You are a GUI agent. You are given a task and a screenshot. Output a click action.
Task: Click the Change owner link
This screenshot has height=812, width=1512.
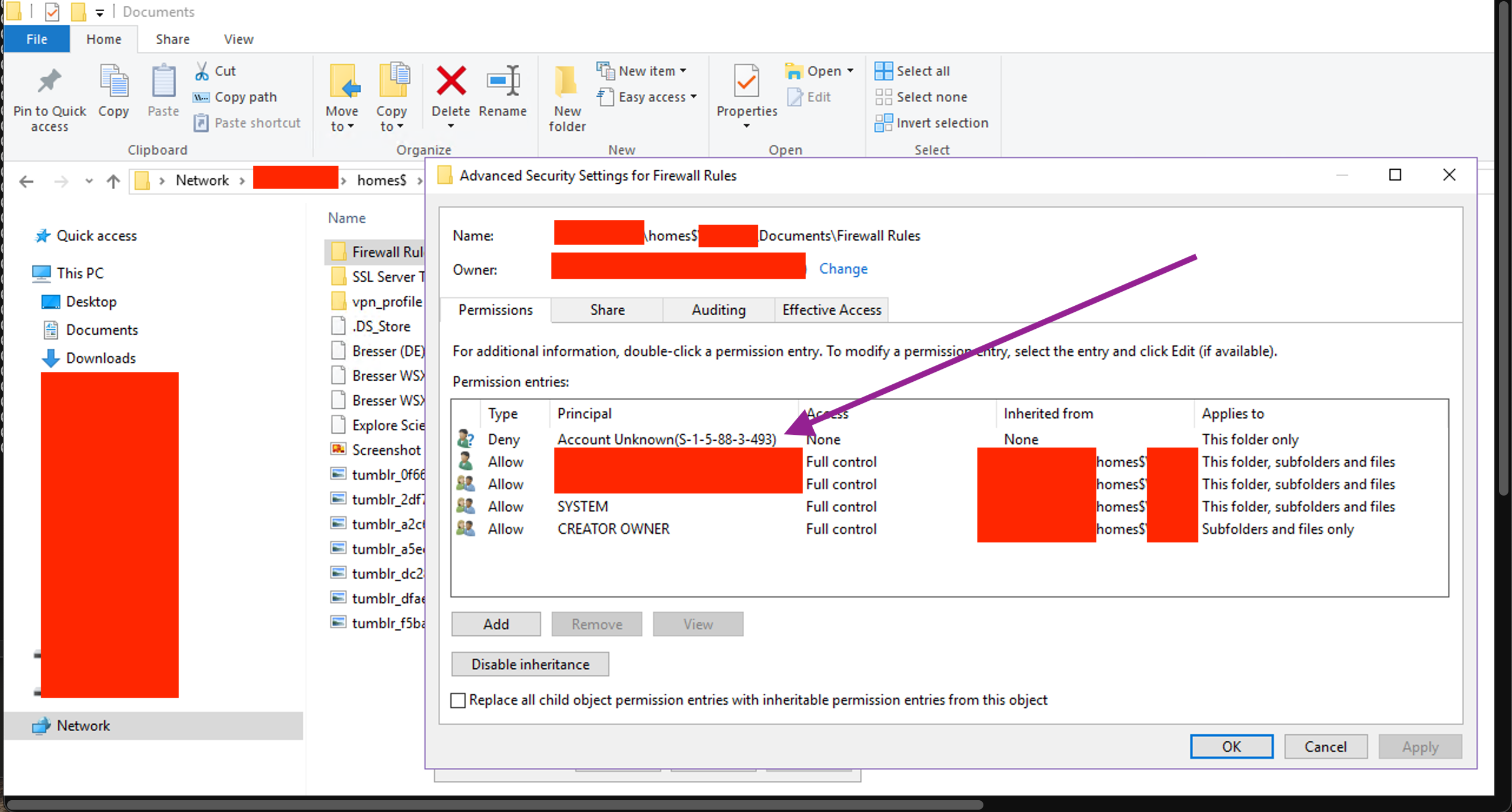pos(843,269)
